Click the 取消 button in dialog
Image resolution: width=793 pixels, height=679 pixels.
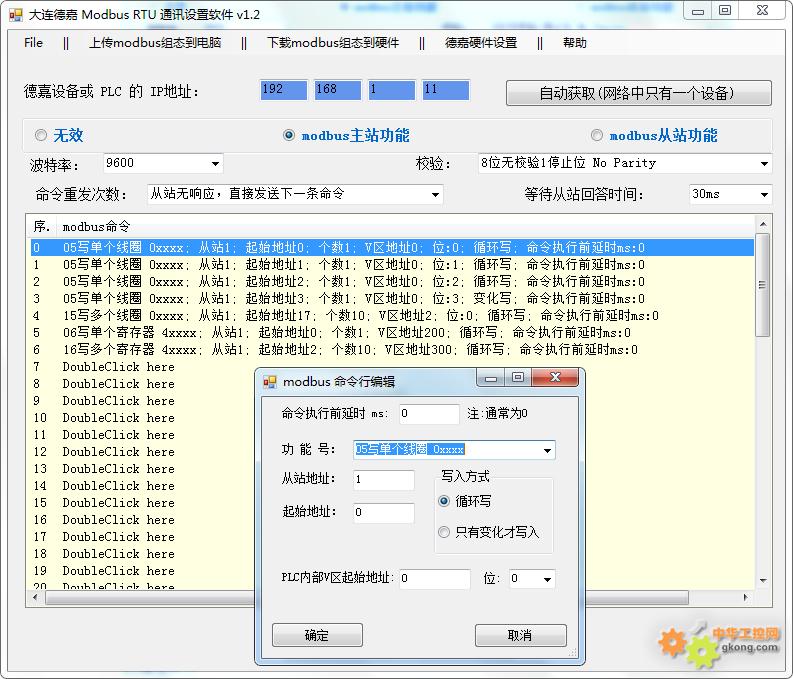click(520, 635)
